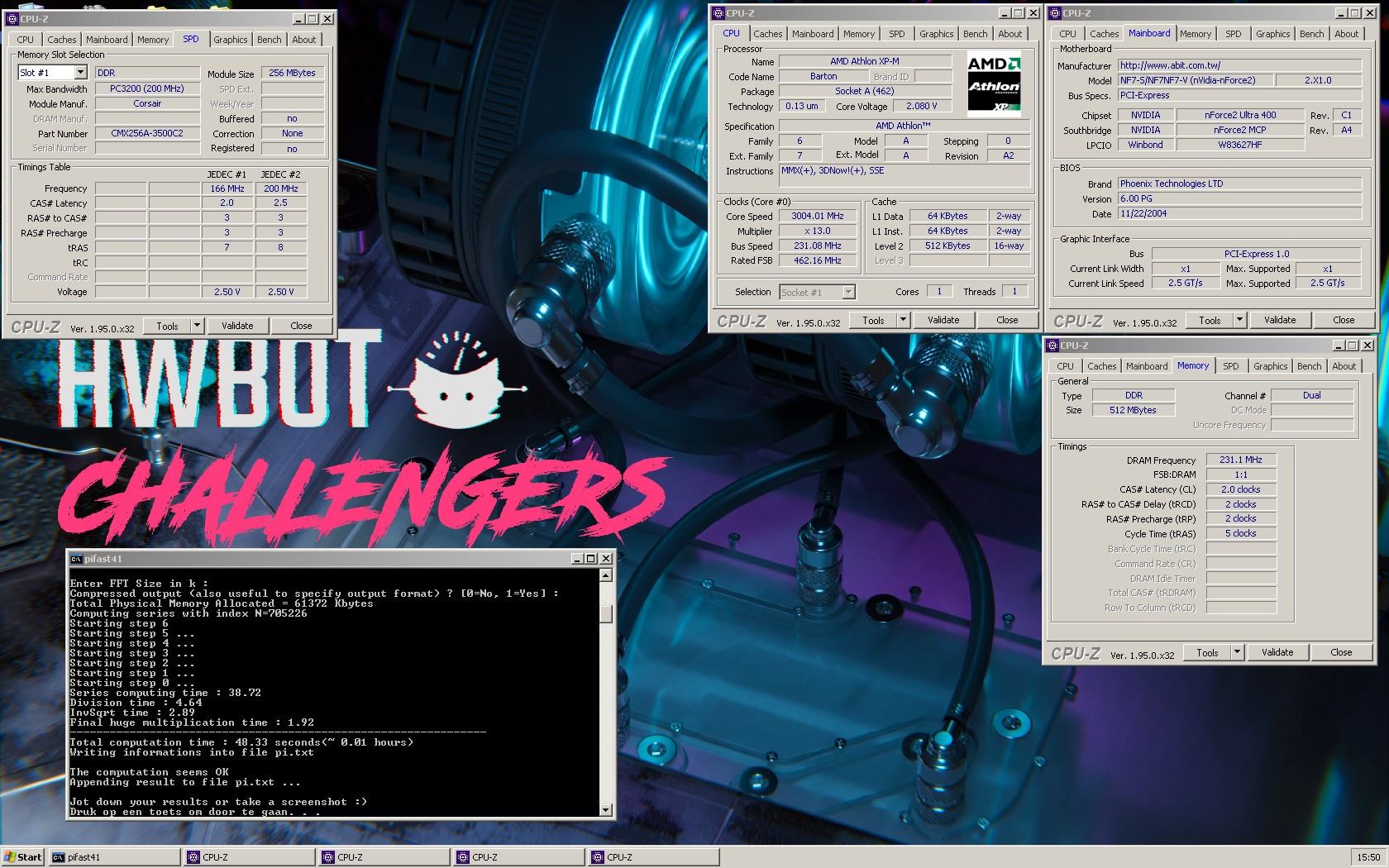Select pifast41 taskbar button
This screenshot has height=868, width=1389.
pos(114,857)
